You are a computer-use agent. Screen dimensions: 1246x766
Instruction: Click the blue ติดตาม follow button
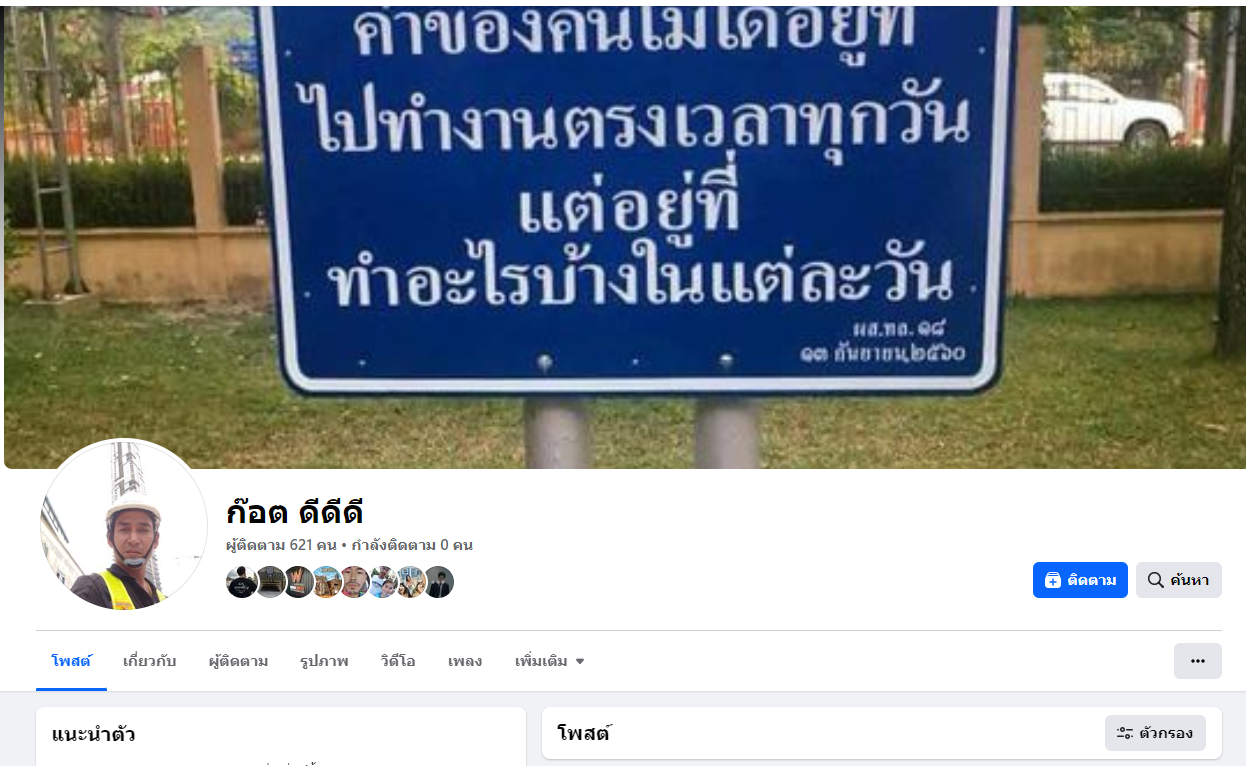pos(1080,580)
